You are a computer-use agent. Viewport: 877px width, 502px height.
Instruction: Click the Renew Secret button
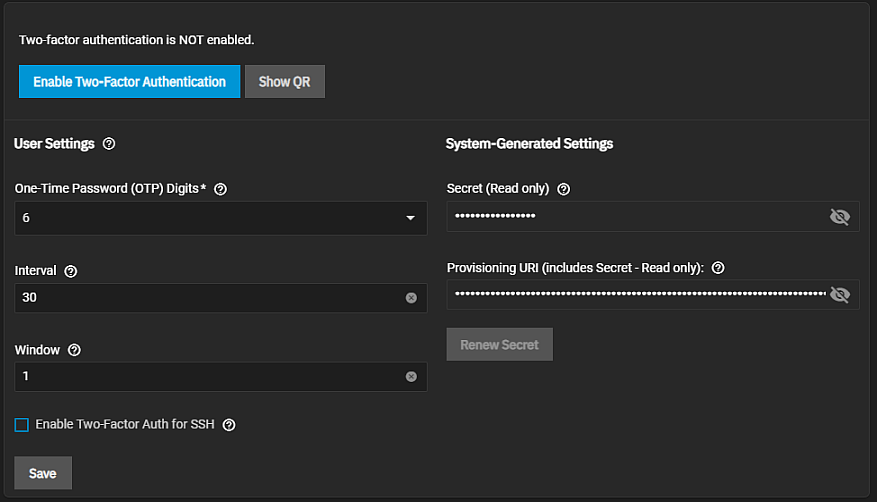tap(499, 345)
